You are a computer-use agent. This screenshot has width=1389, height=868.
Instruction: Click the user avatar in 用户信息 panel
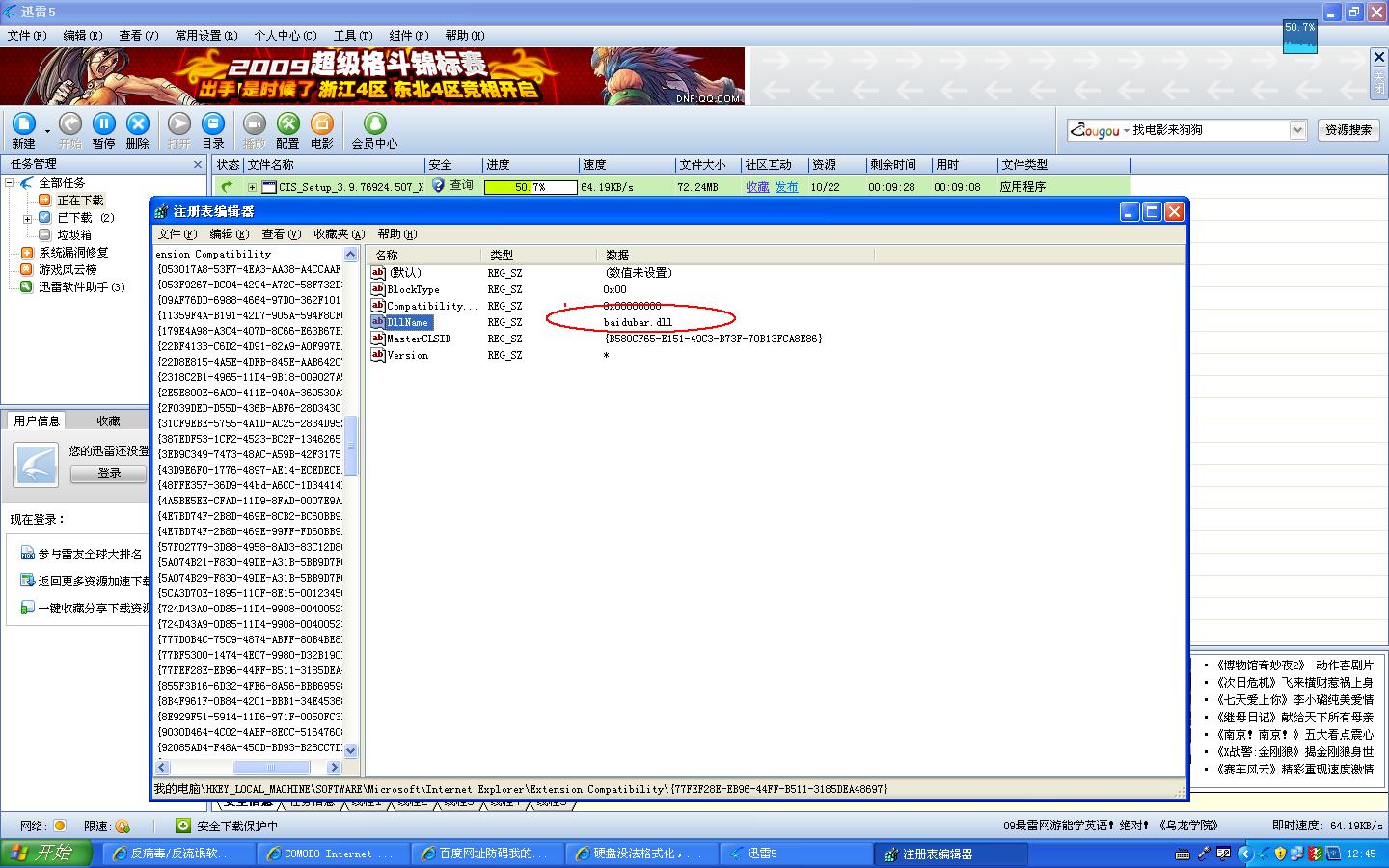tap(37, 465)
